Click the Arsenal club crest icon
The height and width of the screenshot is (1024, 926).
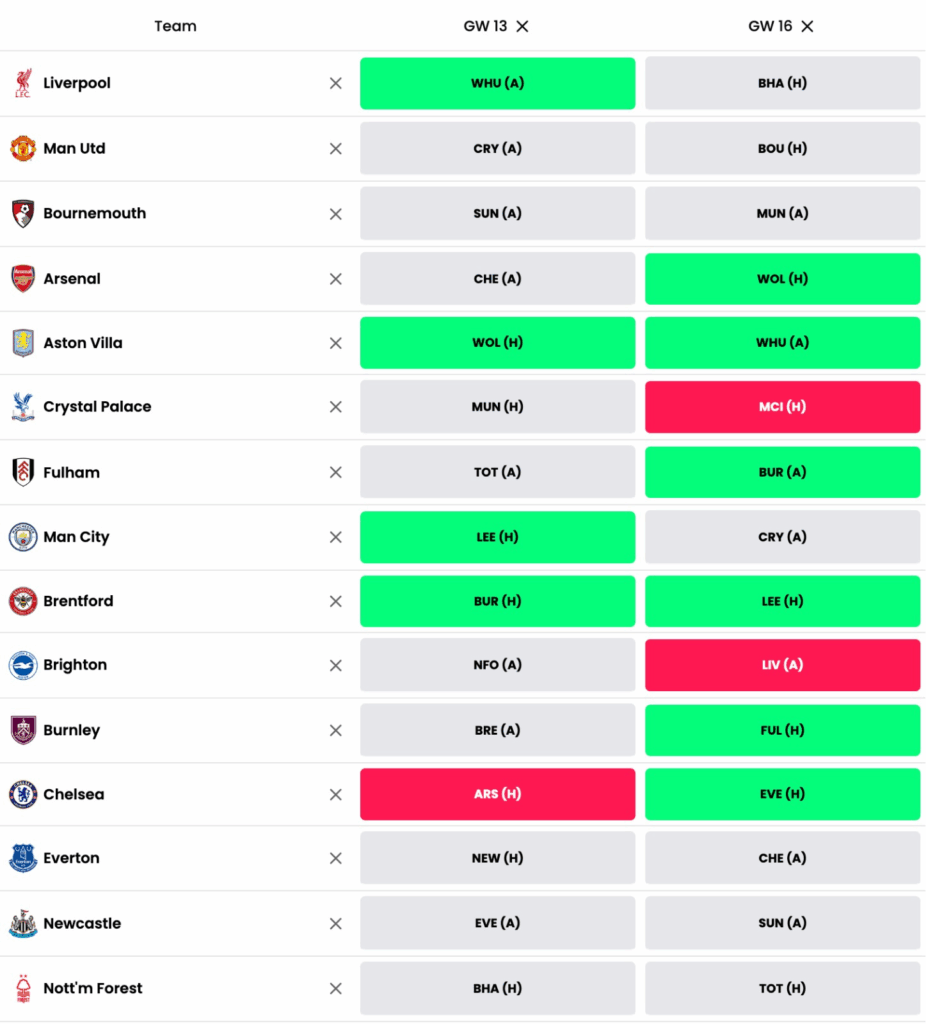(23, 279)
